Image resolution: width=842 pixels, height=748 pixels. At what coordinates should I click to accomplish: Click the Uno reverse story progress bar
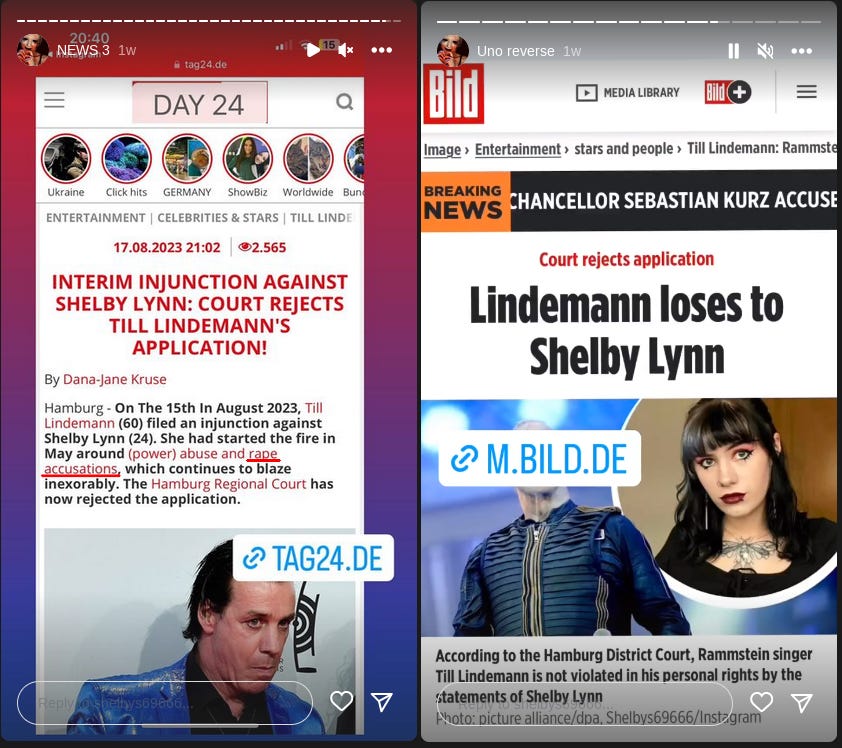tap(629, 21)
